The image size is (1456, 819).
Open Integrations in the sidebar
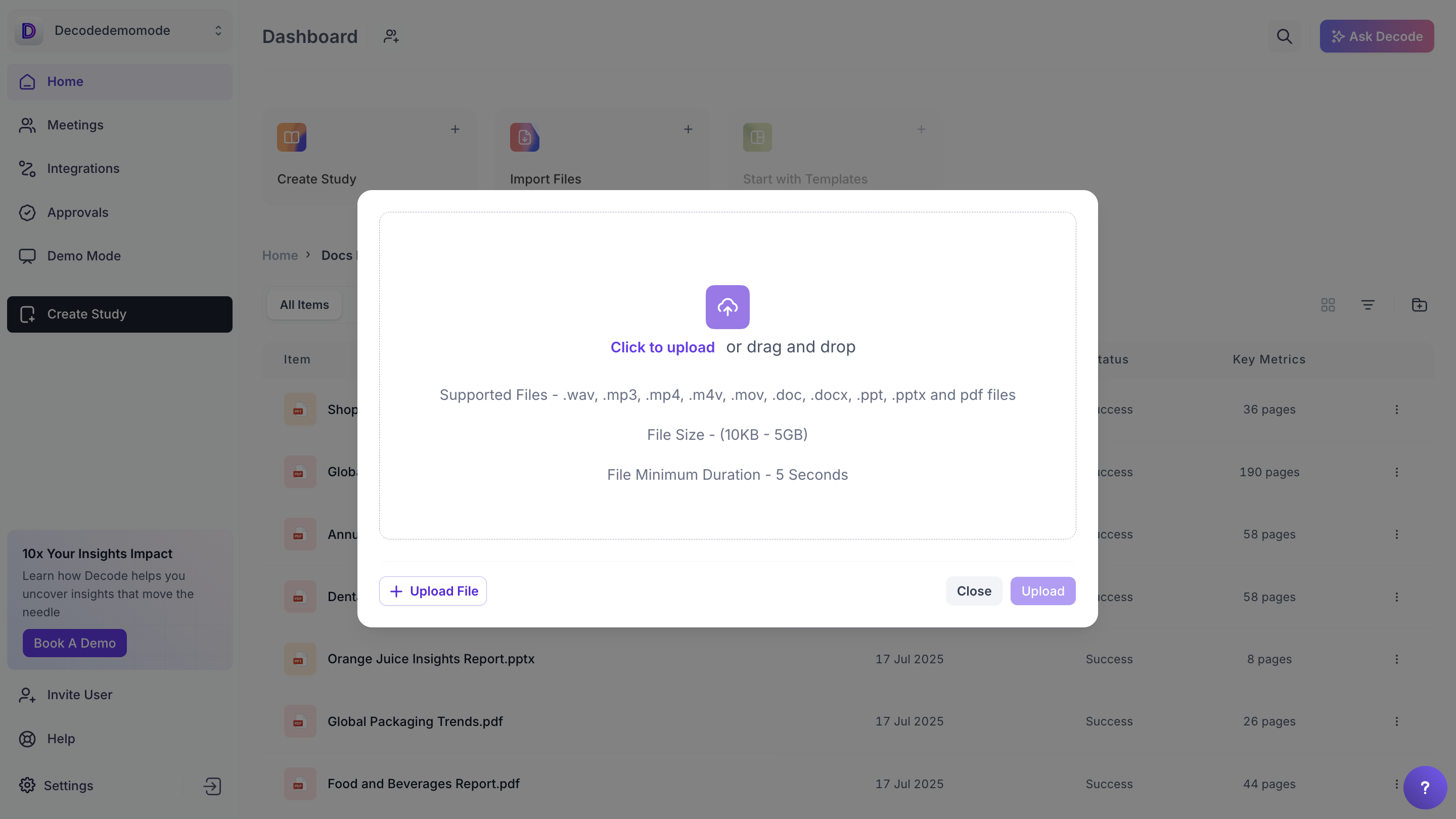pyautogui.click(x=83, y=168)
